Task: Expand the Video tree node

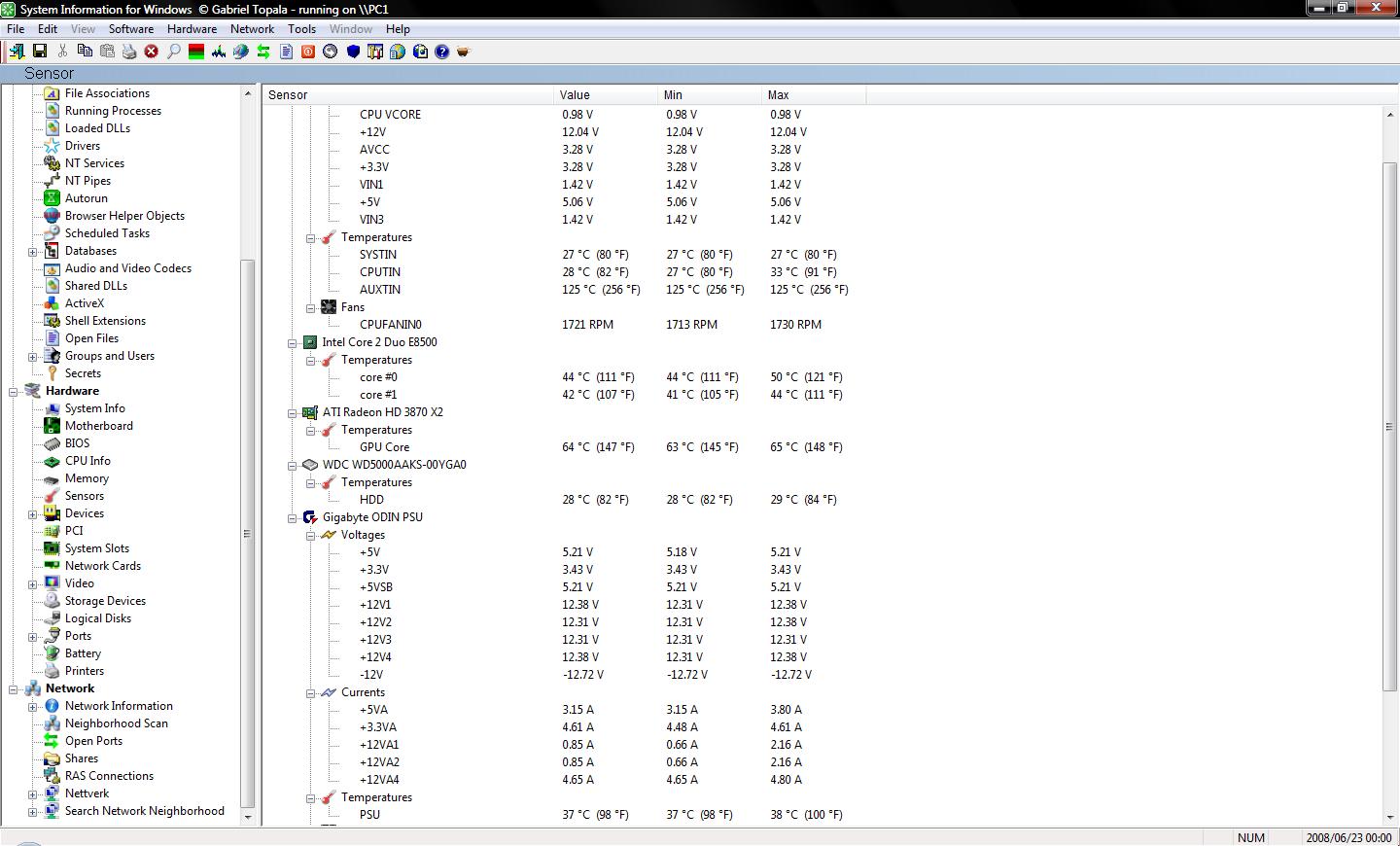Action: click(x=32, y=584)
